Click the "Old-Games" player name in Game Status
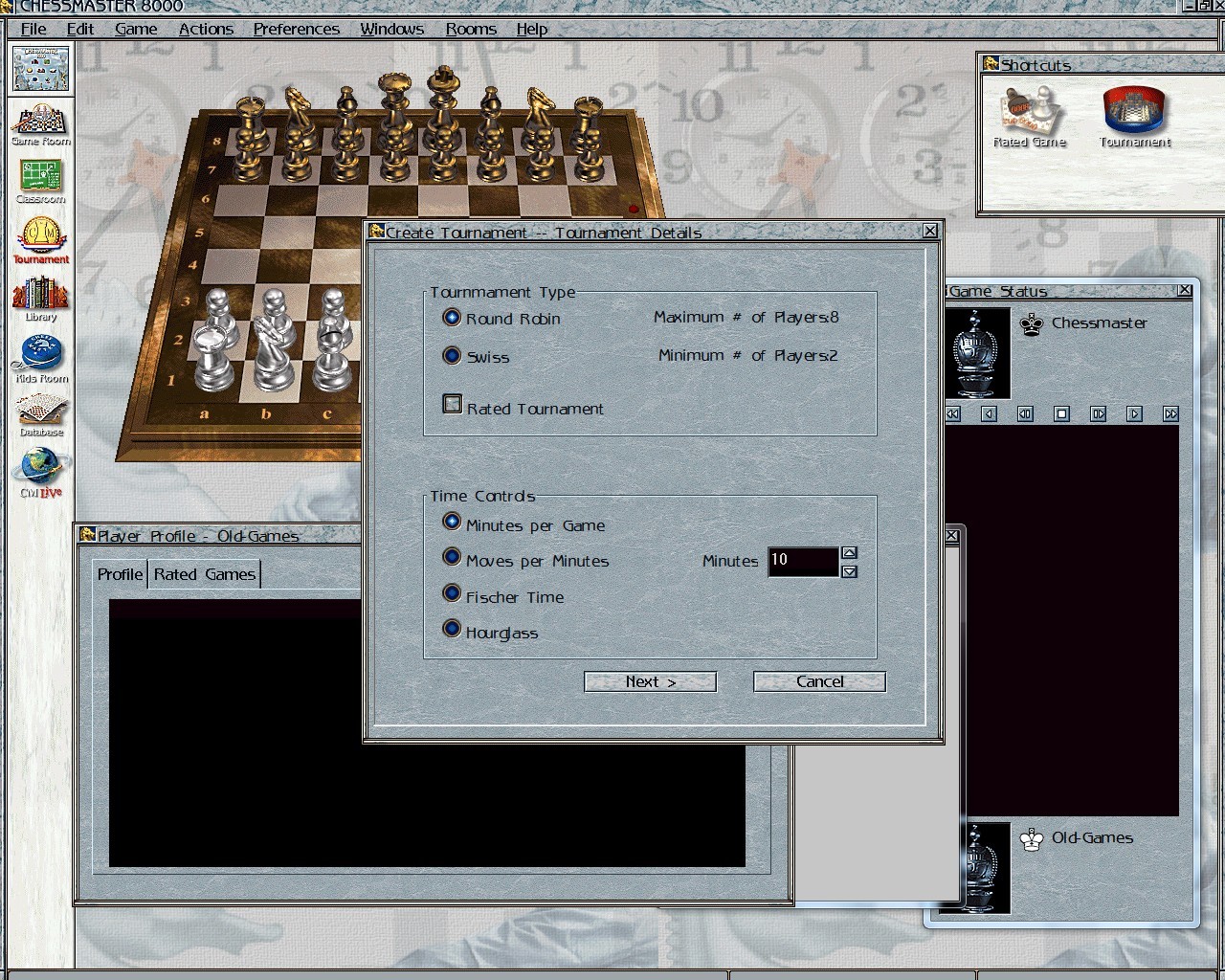 coord(1092,838)
